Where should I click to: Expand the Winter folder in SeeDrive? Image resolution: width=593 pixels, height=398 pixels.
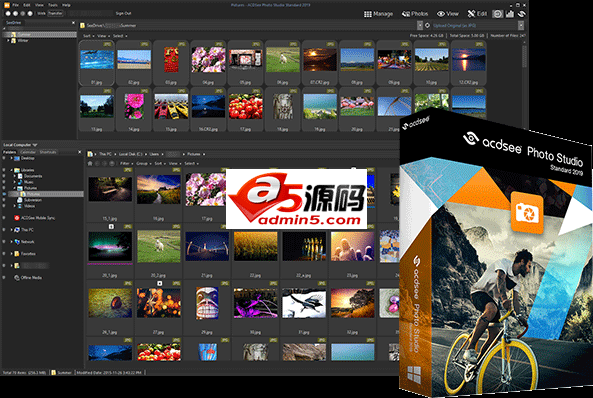click(x=8, y=40)
